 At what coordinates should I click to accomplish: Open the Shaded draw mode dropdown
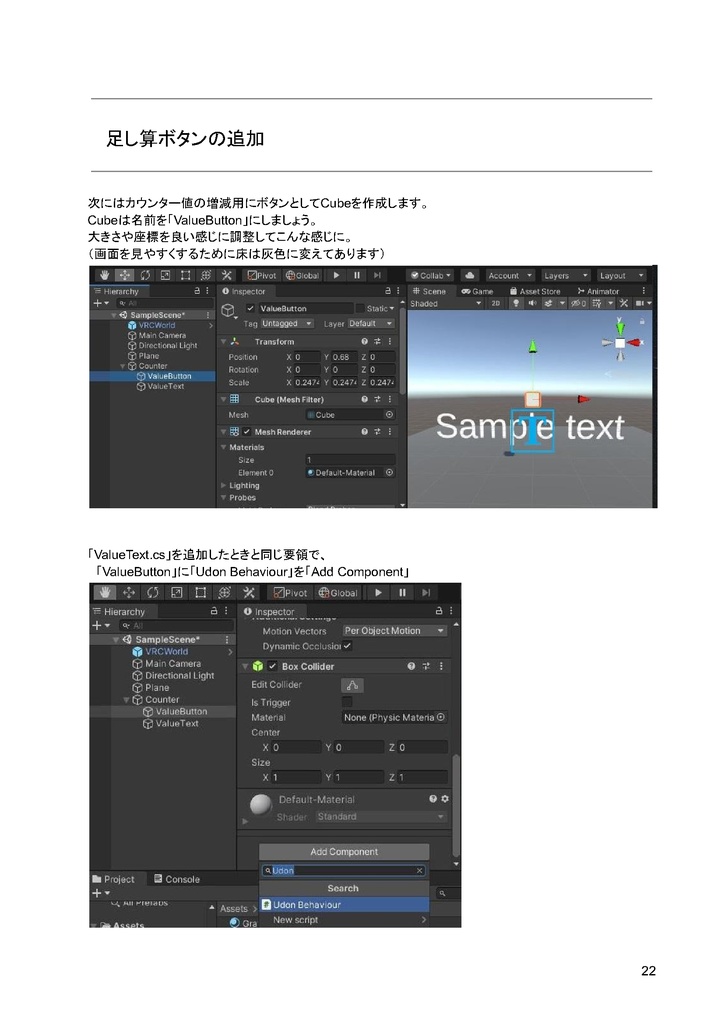point(446,304)
